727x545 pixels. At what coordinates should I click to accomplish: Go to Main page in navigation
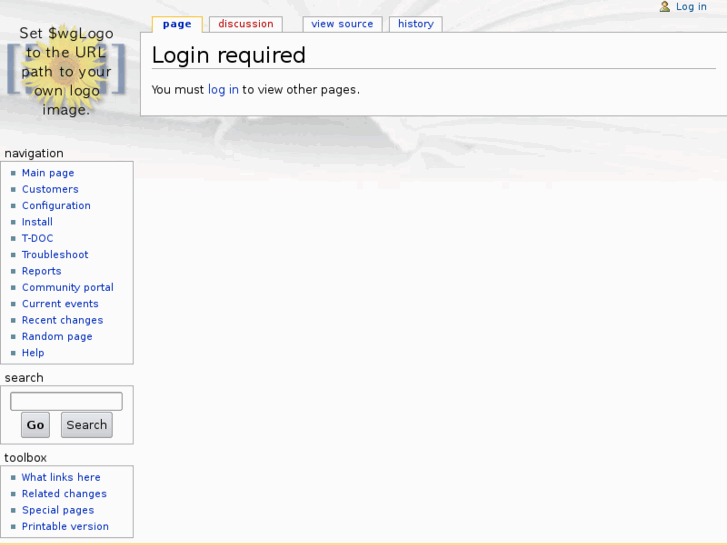point(48,173)
